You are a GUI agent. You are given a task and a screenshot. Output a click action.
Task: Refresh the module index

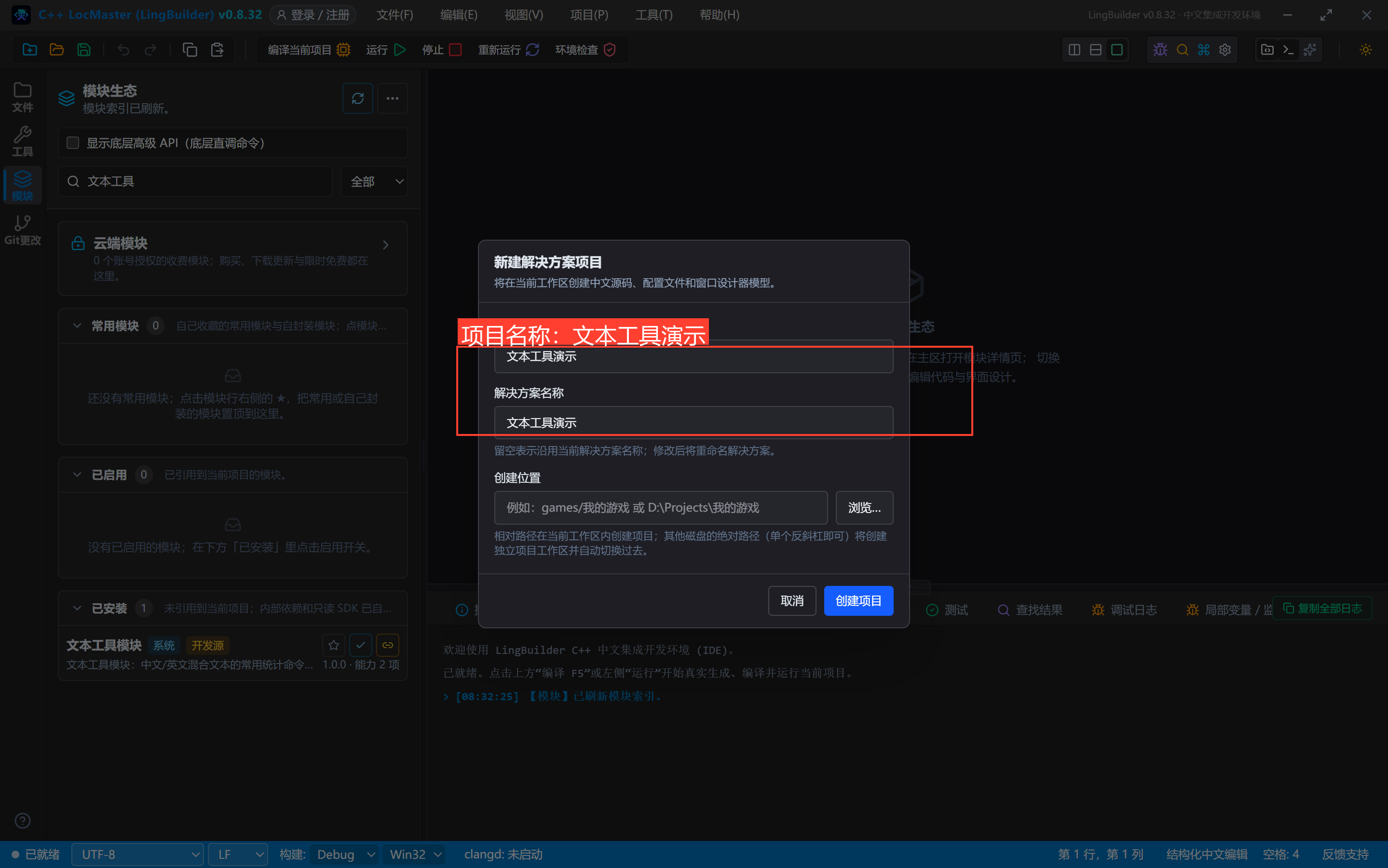tap(358, 98)
